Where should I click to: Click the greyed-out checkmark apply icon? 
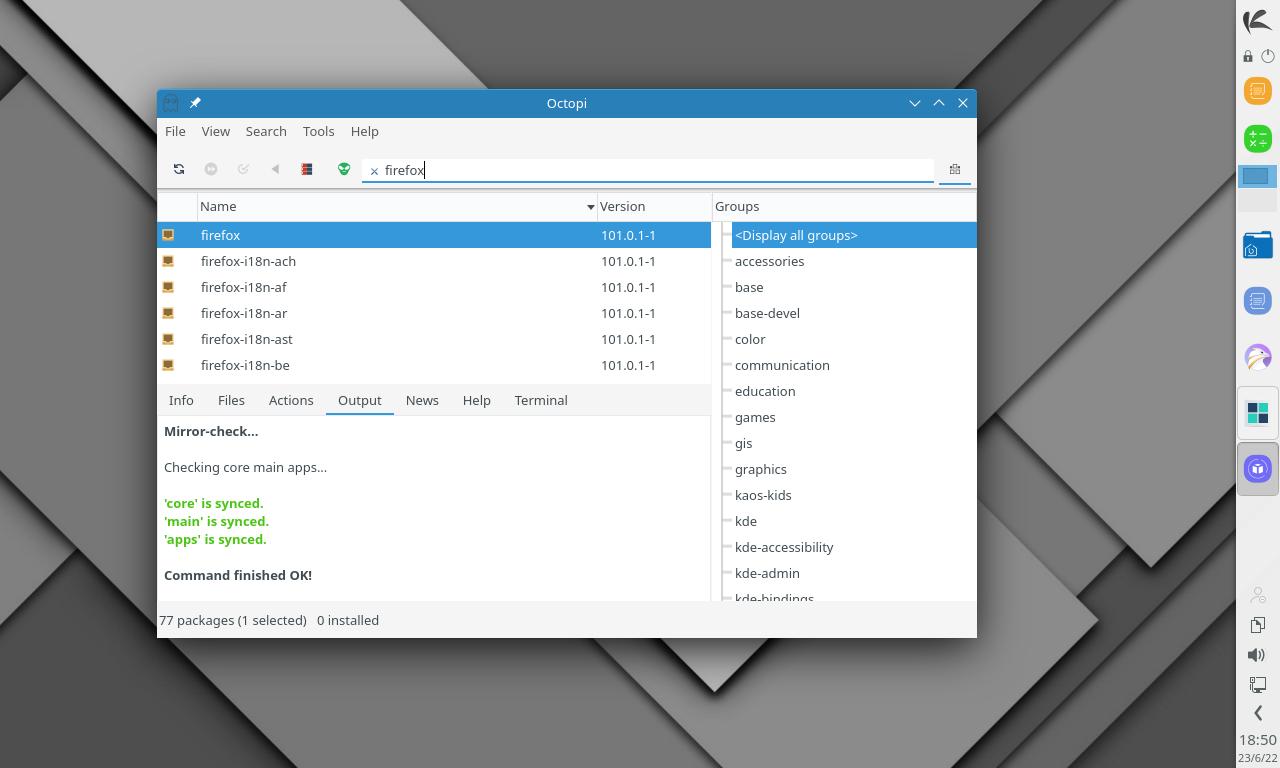coord(243,169)
